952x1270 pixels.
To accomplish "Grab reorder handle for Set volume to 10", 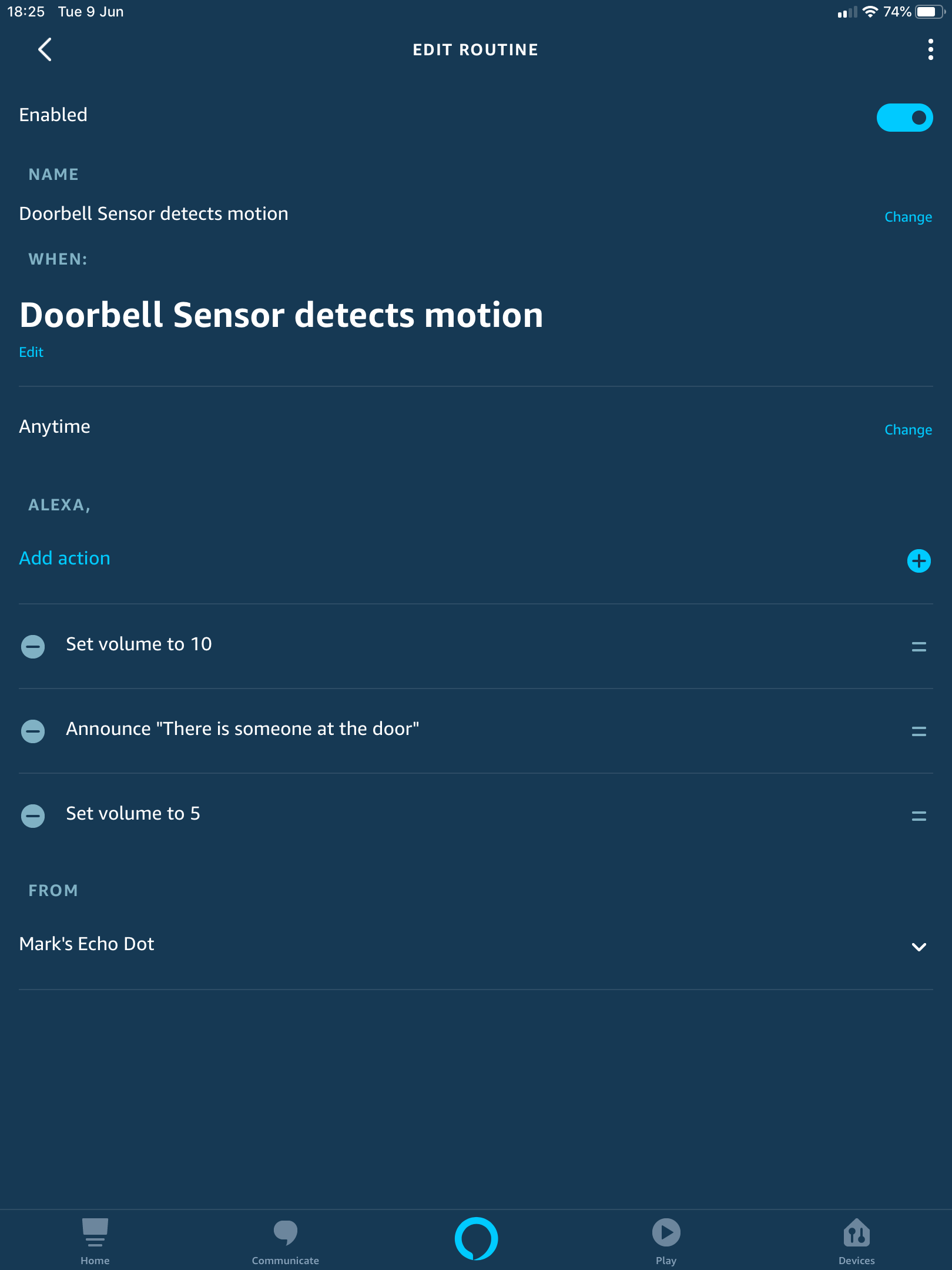I will (919, 647).
